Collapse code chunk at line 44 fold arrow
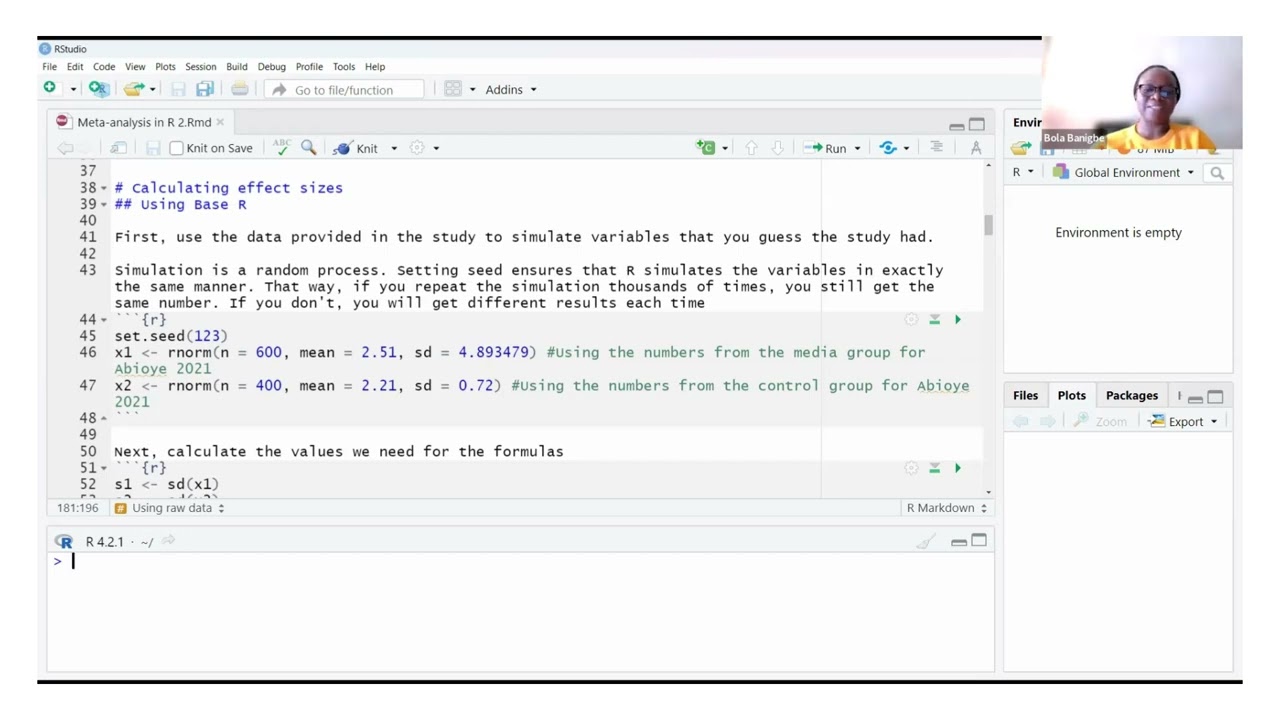This screenshot has height=720, width=1280. [x=104, y=320]
